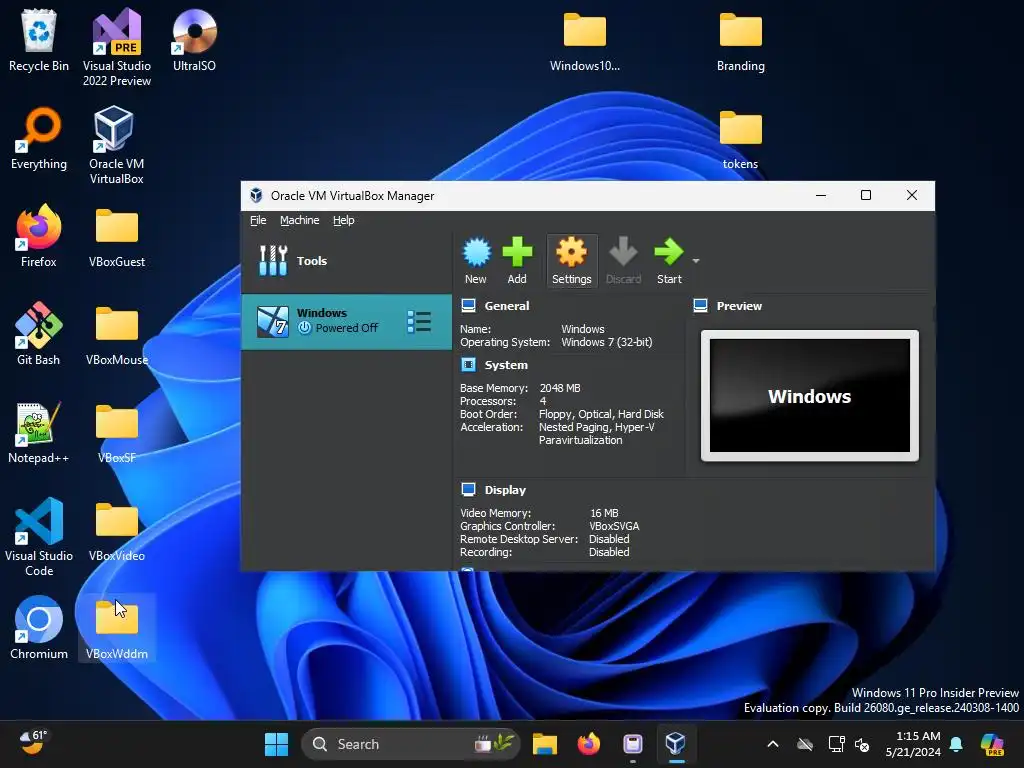Select the VBoxSF folder
Screen dimensions: 1024x768
point(117,432)
